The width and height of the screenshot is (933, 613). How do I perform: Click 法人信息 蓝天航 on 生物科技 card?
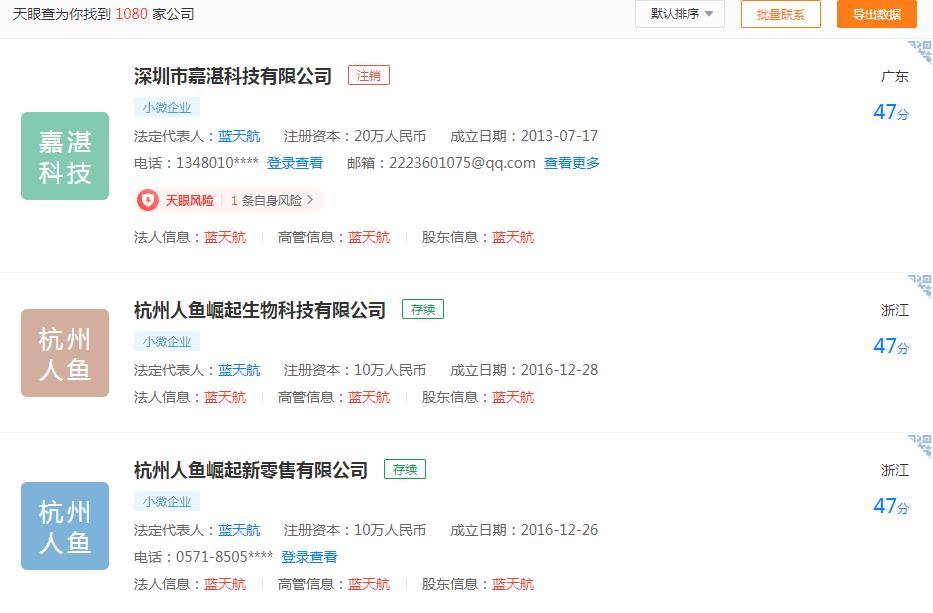coord(225,398)
